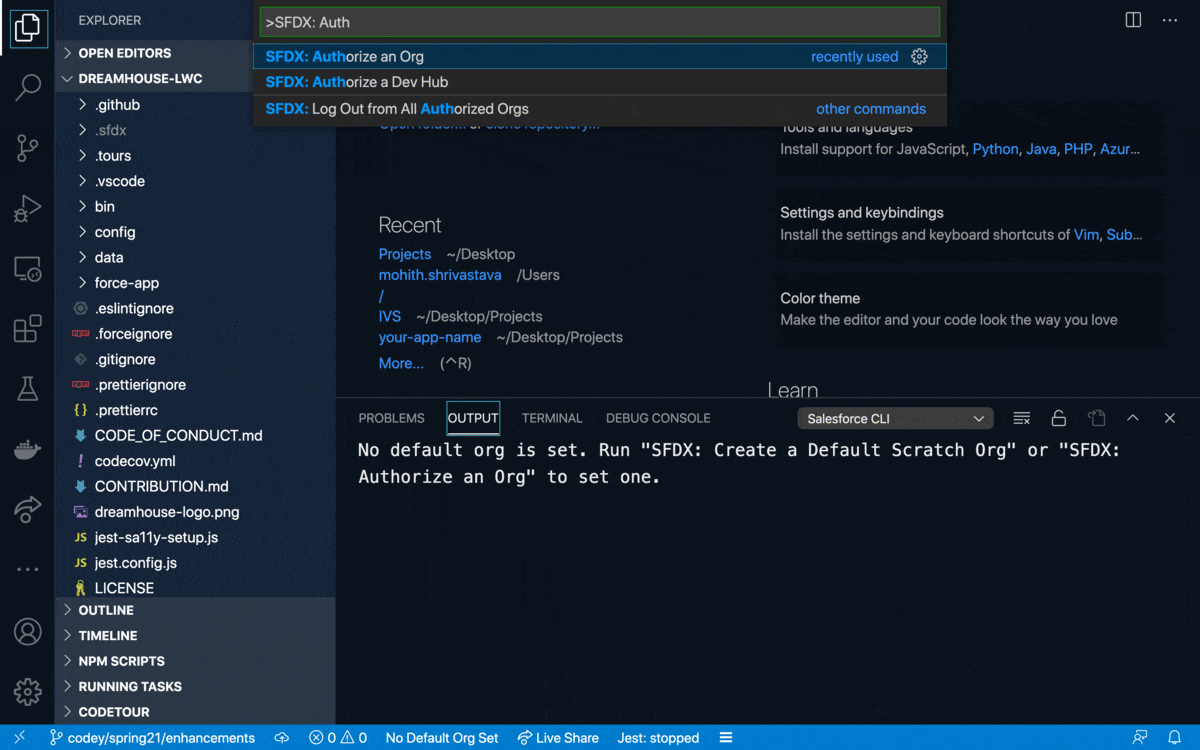
Task: Click the command palette input field
Action: point(600,22)
